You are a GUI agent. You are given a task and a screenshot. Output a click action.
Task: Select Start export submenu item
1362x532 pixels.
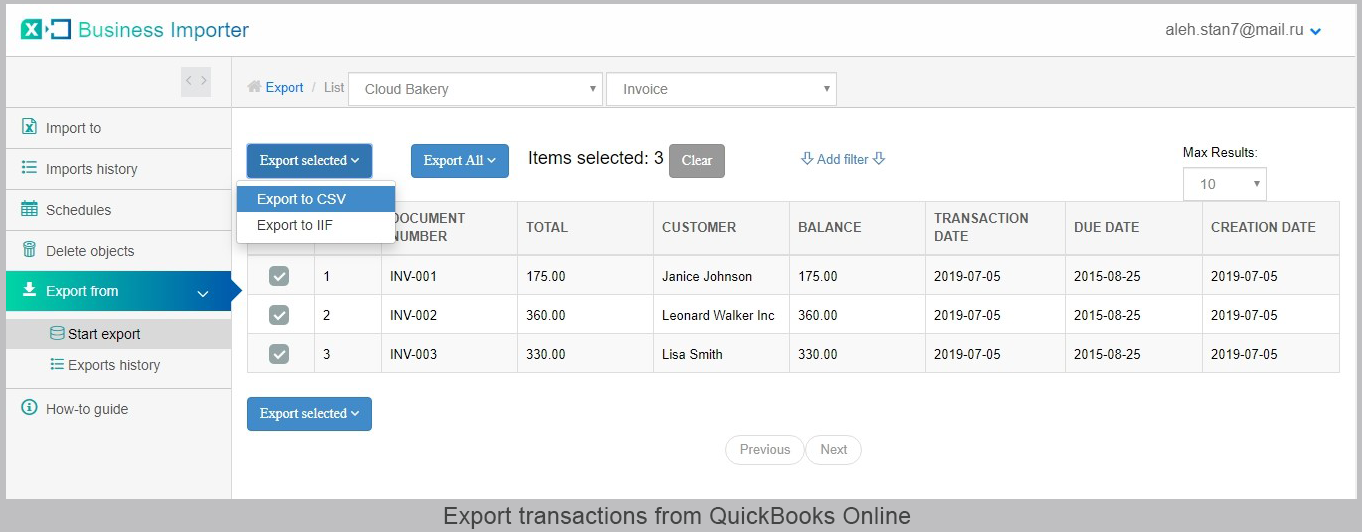118,334
